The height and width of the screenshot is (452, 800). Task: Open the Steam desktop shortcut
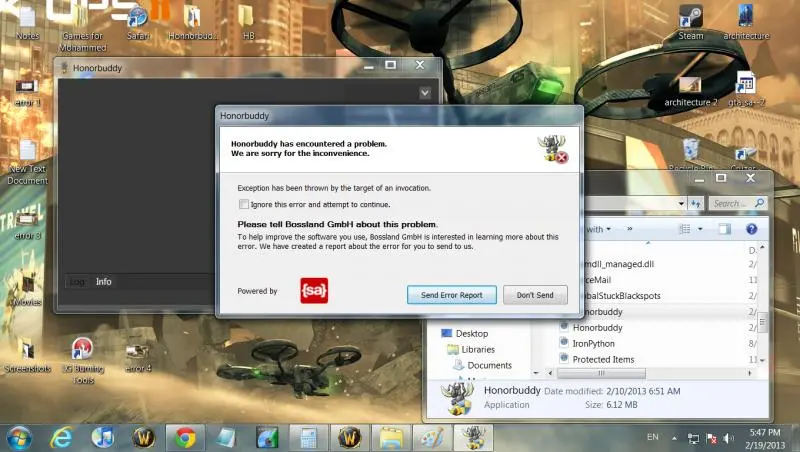[690, 22]
